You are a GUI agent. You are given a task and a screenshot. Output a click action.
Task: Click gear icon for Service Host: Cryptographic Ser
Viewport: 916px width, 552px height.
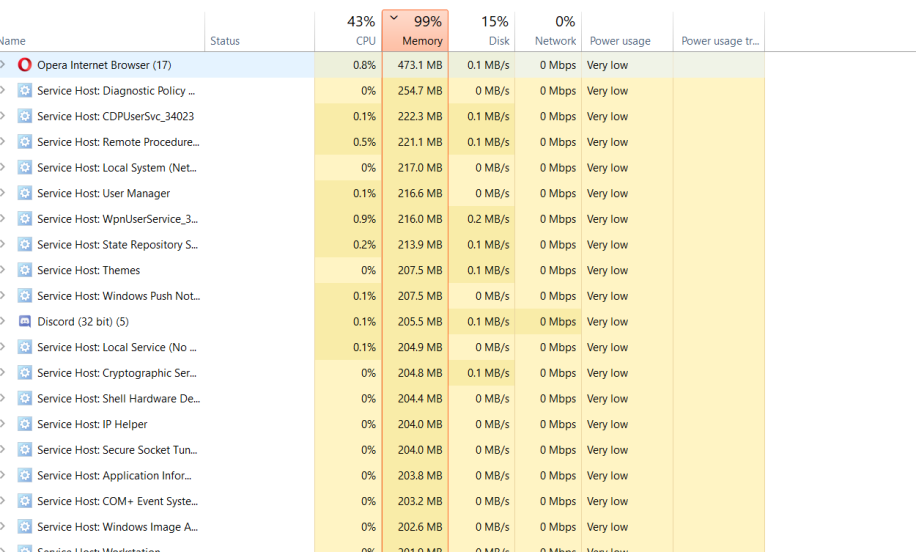[25, 373]
